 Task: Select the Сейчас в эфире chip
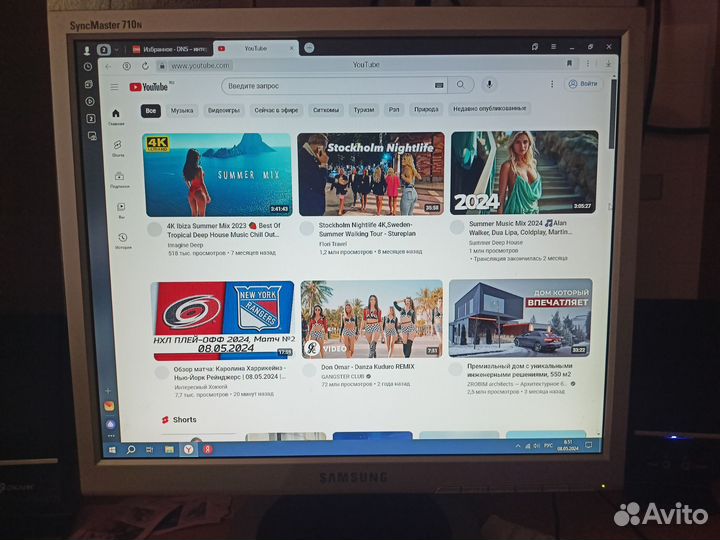tap(276, 110)
